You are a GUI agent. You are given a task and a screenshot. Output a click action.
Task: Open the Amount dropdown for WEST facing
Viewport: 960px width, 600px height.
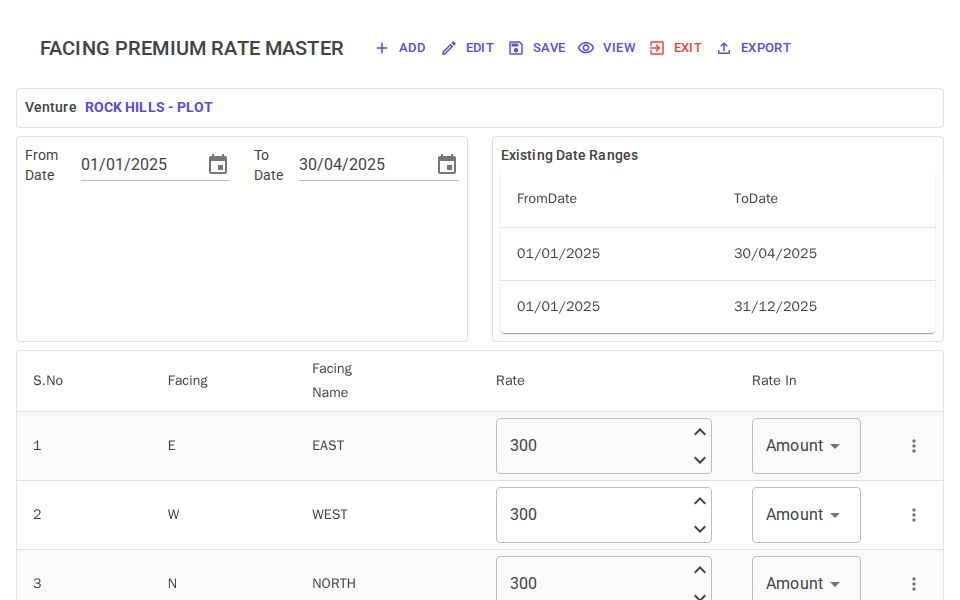point(806,515)
